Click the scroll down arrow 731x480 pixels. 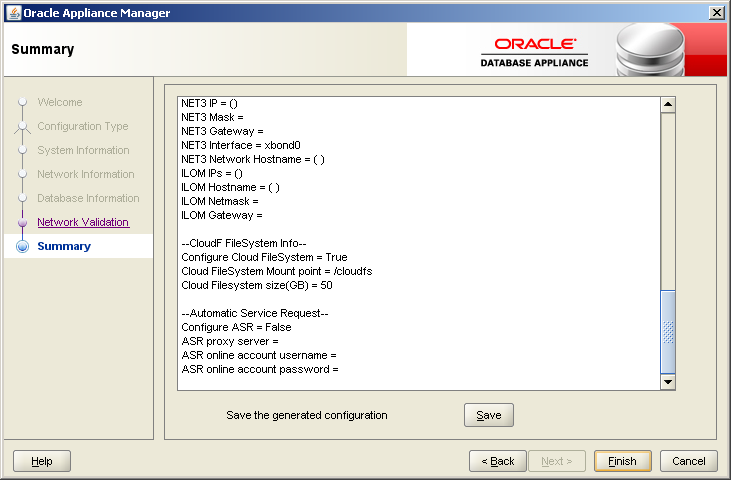tap(668, 382)
